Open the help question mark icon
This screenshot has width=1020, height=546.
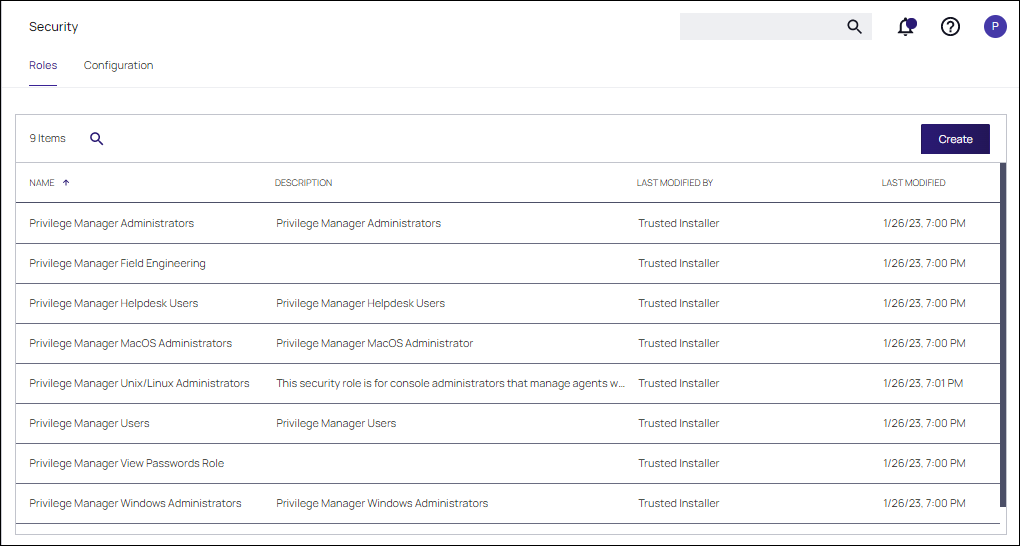click(x=950, y=27)
